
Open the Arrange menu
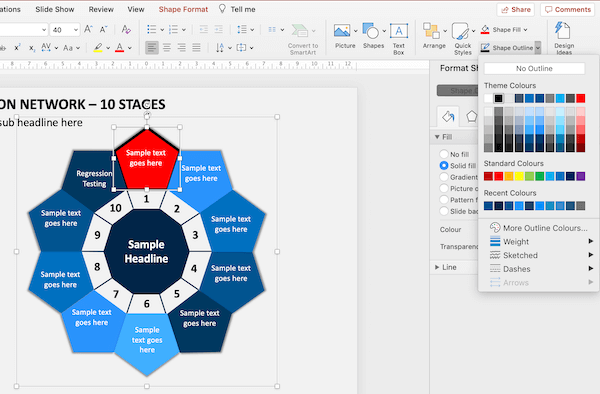coord(434,36)
